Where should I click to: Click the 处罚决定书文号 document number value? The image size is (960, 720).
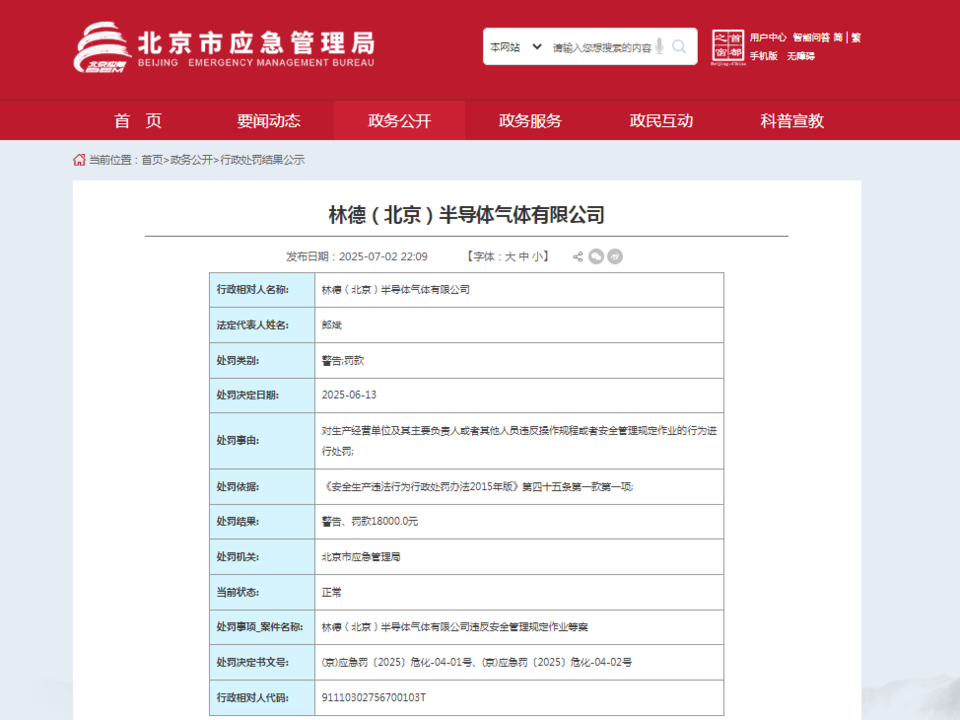[477, 662]
